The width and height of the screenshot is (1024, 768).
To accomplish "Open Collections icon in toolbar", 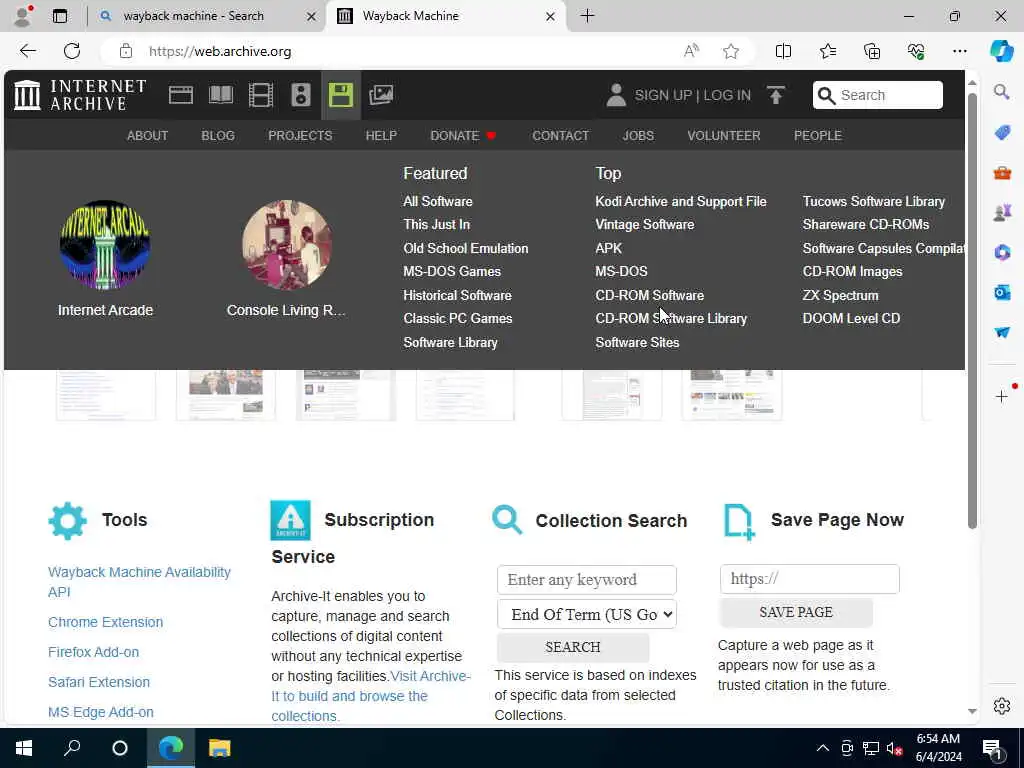I will [872, 51].
